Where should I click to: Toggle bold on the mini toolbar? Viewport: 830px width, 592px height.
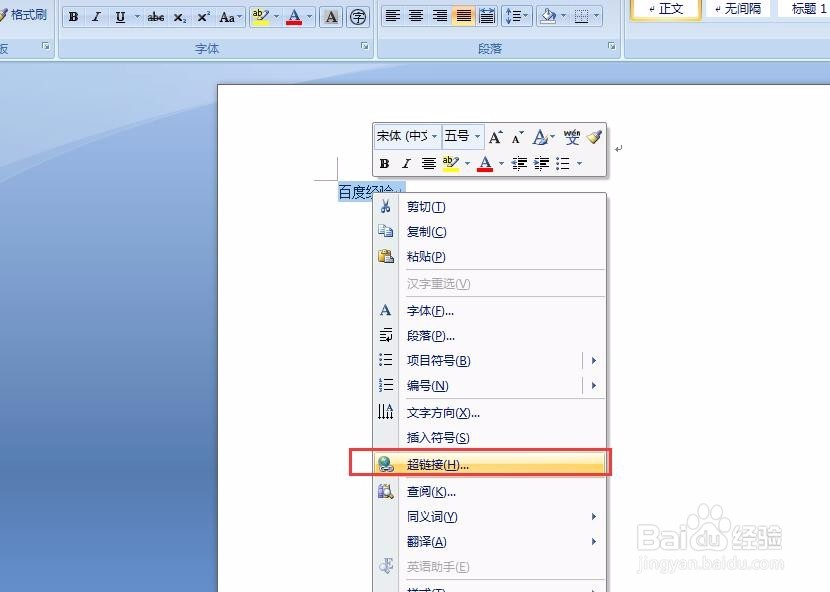click(x=383, y=163)
